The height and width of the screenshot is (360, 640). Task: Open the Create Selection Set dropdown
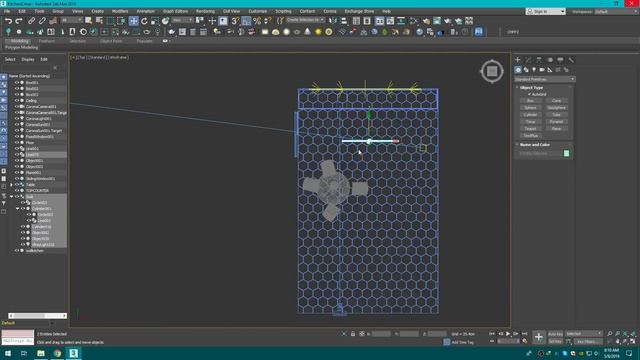tap(305, 20)
